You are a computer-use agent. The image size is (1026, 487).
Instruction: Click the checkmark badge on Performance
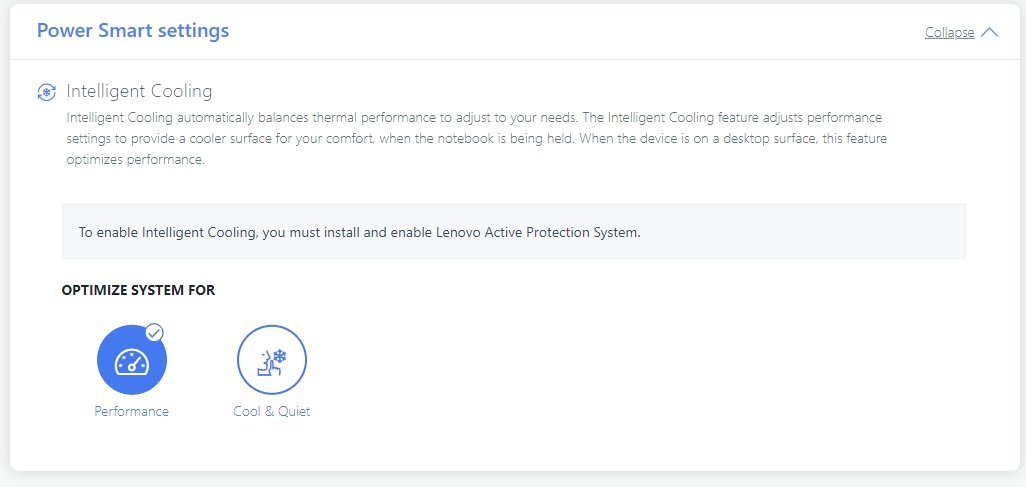154,333
